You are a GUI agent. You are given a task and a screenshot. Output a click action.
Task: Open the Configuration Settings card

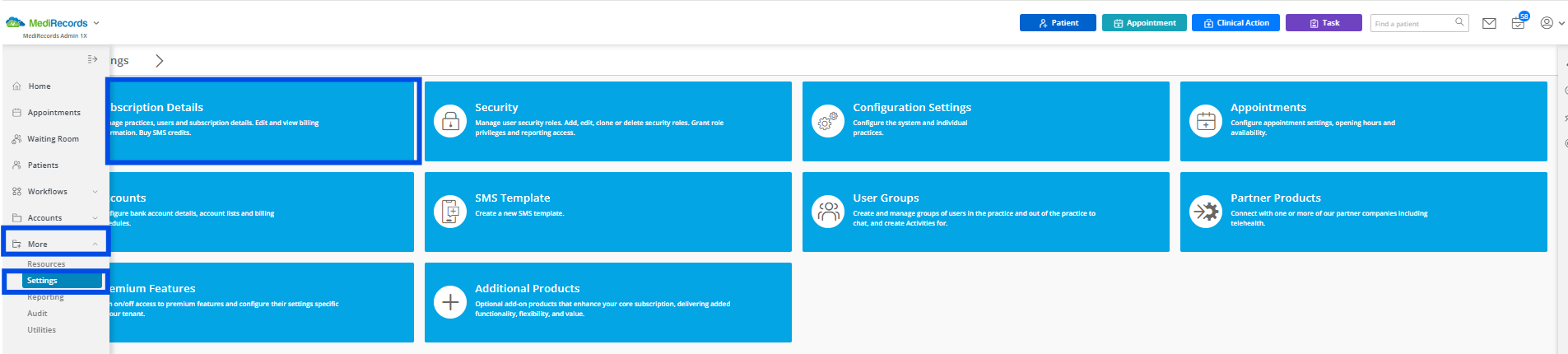(x=986, y=121)
